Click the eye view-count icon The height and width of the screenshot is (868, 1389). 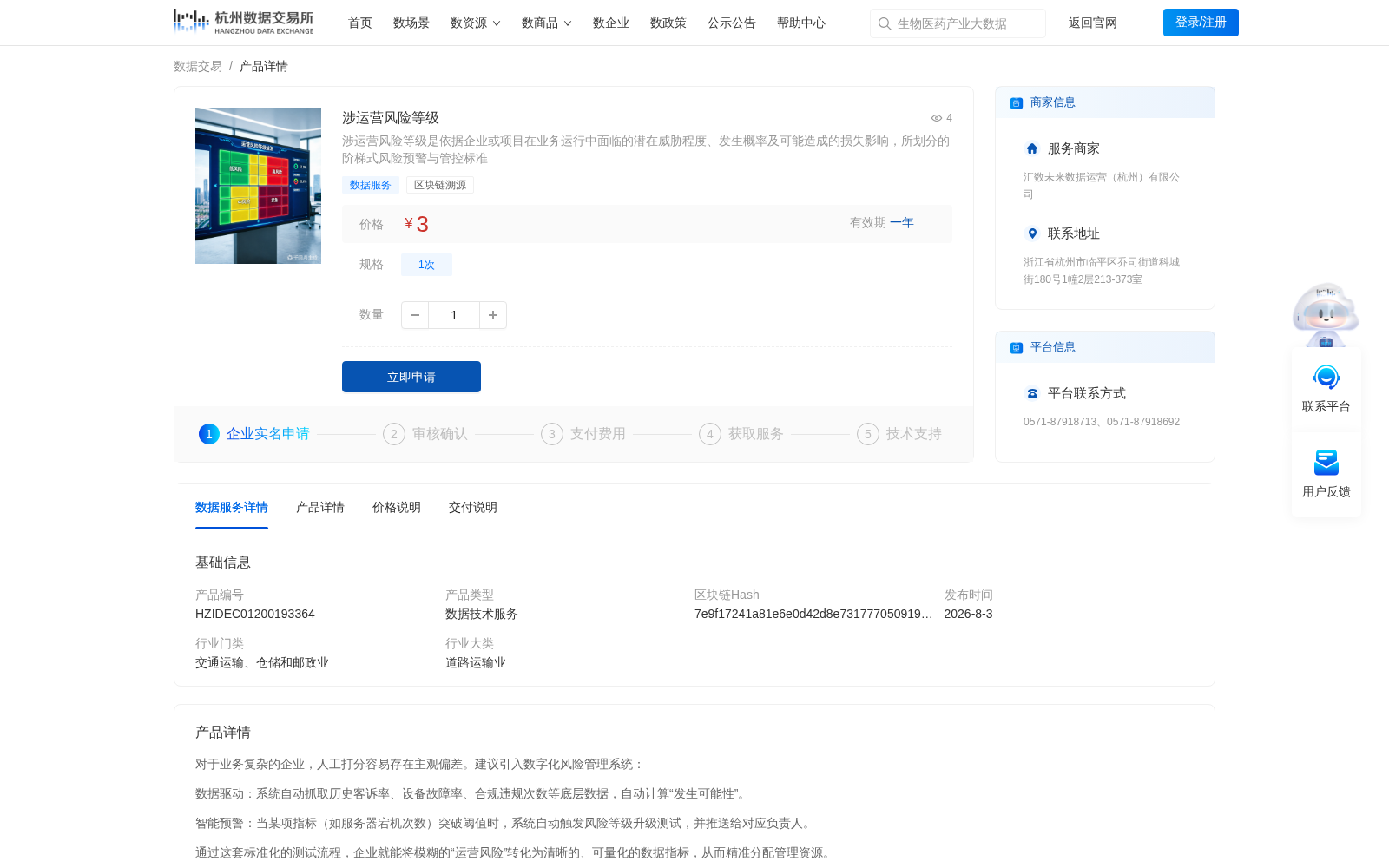click(x=937, y=118)
